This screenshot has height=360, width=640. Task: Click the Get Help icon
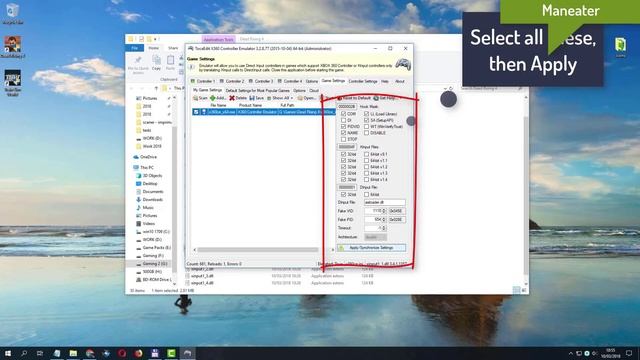click(376, 98)
